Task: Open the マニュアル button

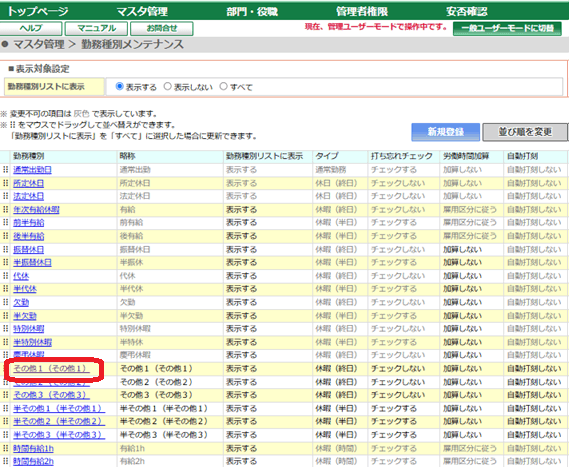Action: (x=96, y=28)
